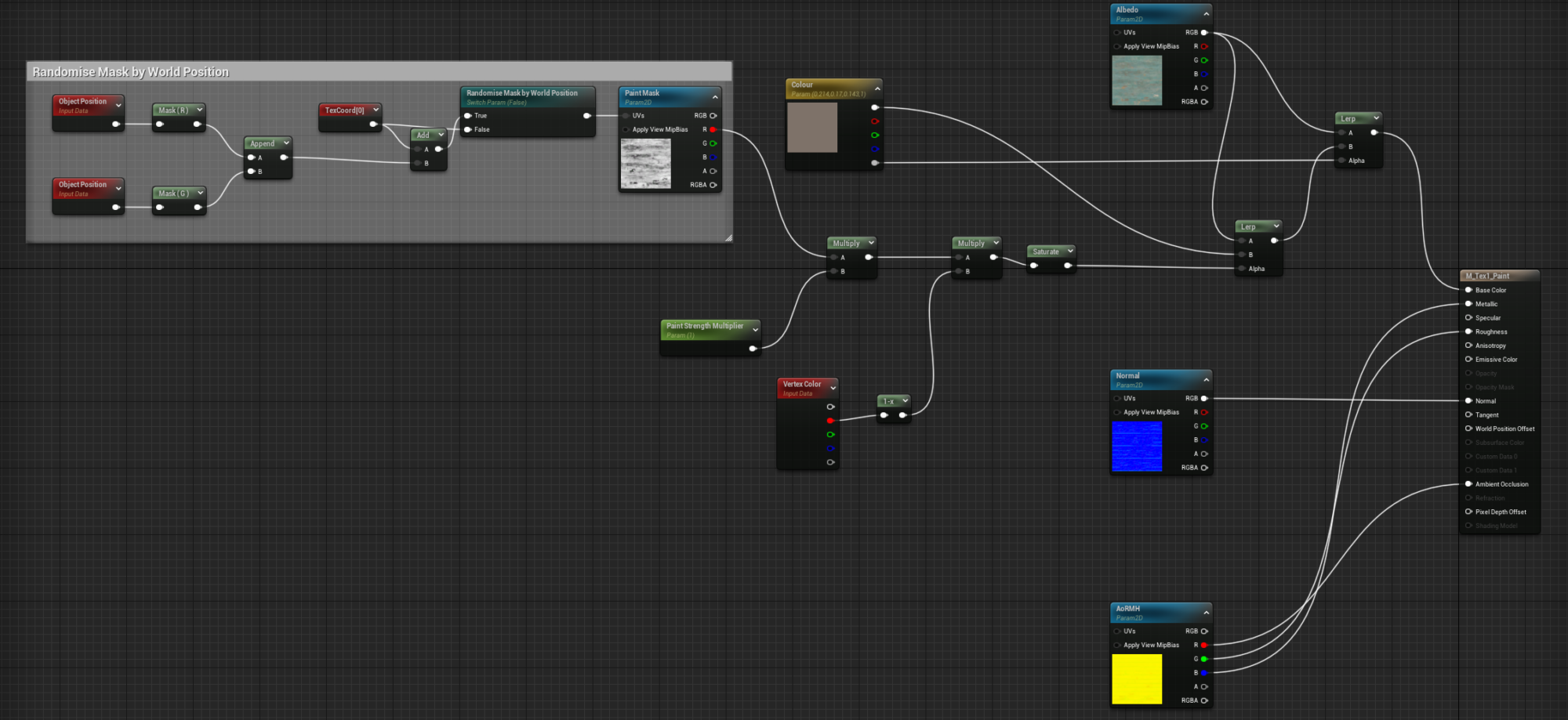Toggle Apply View MipBias on the Normal texture node

tap(1117, 411)
